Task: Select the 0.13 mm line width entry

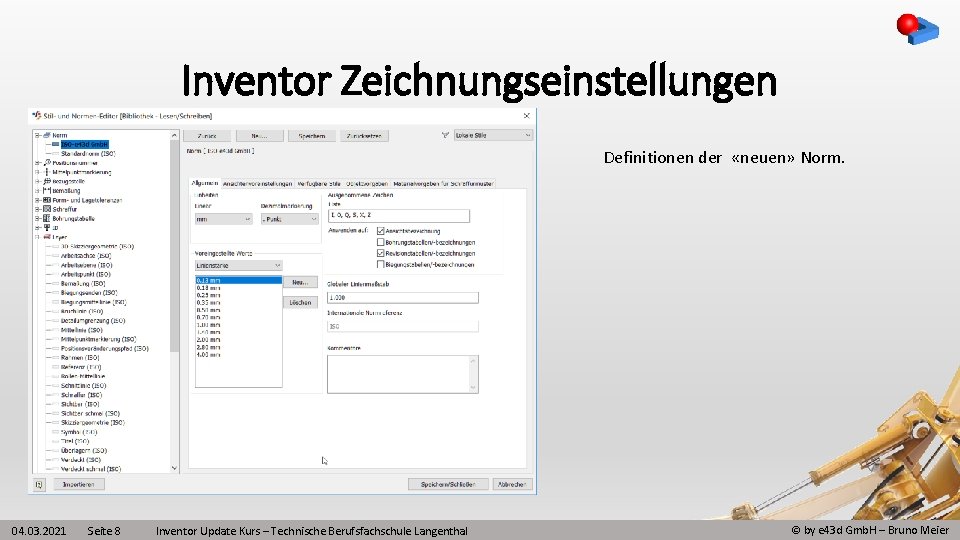Action: (x=238, y=280)
